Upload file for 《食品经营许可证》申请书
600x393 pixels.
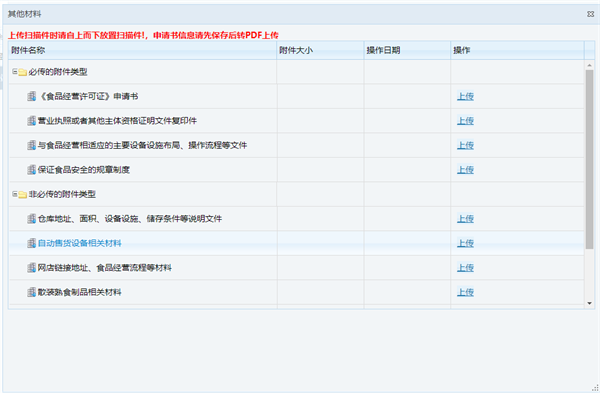tap(465, 96)
